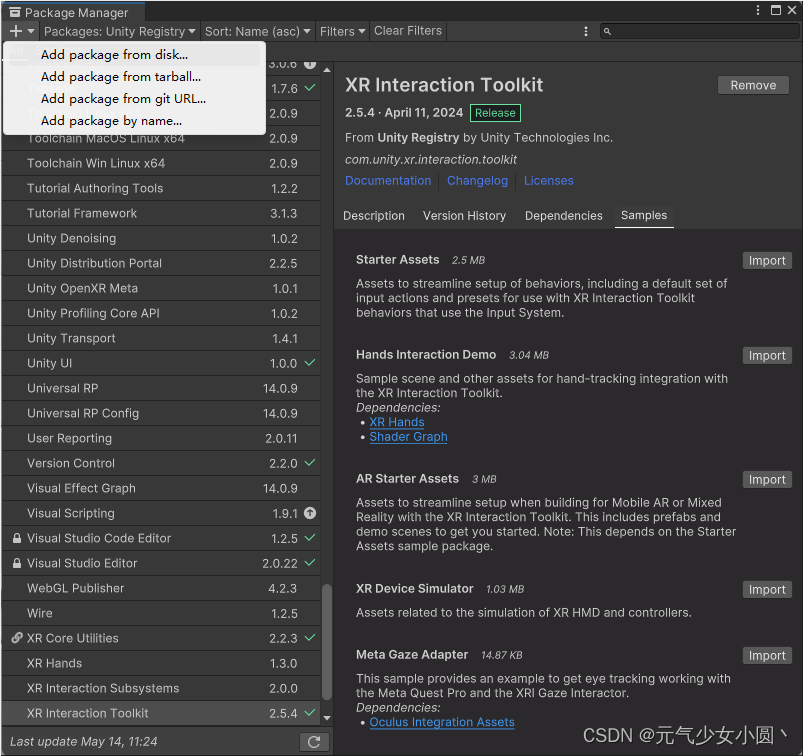Click the installed checkmark next to Unity UI
The height and width of the screenshot is (756, 803).
pyautogui.click(x=310, y=363)
